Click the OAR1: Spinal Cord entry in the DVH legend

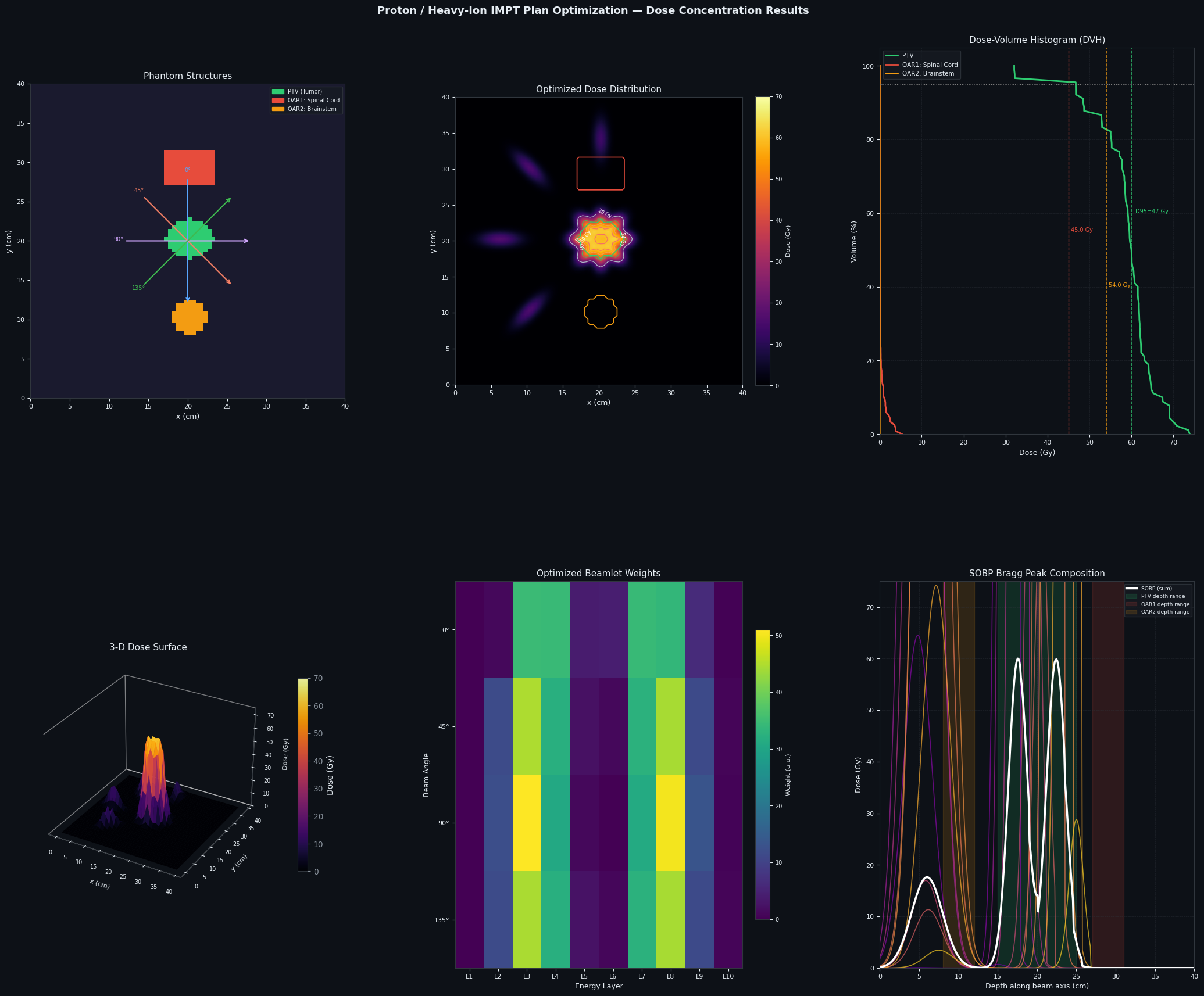(922, 65)
